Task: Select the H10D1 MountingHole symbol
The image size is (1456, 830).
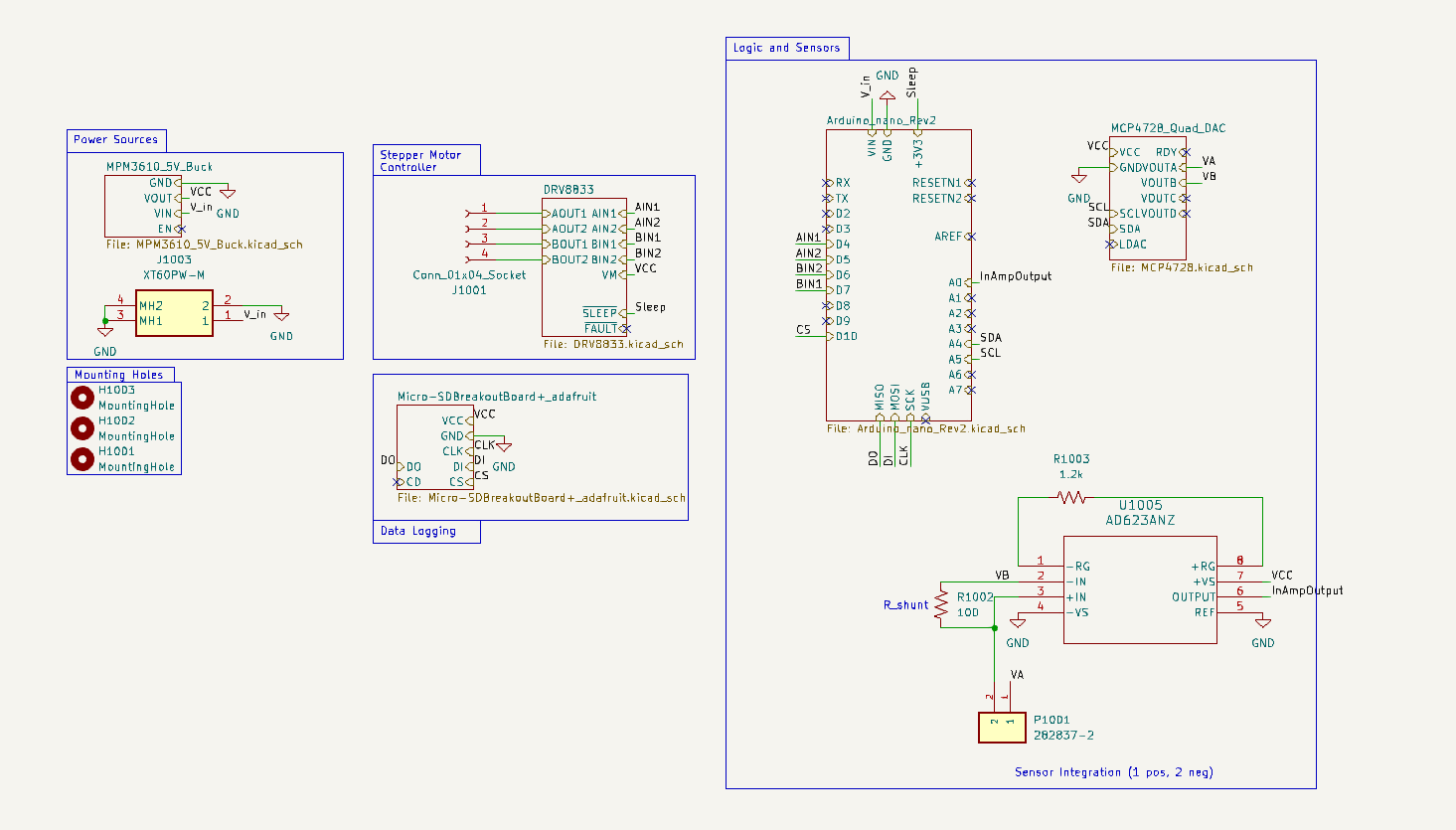Action: tap(82, 456)
